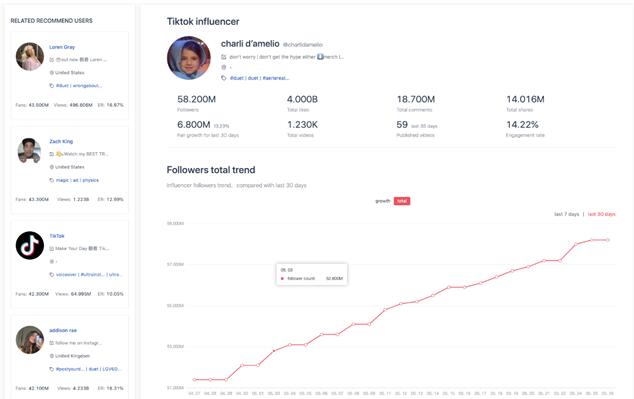
Task: Click the last data point on the trend line
Action: (x=608, y=240)
